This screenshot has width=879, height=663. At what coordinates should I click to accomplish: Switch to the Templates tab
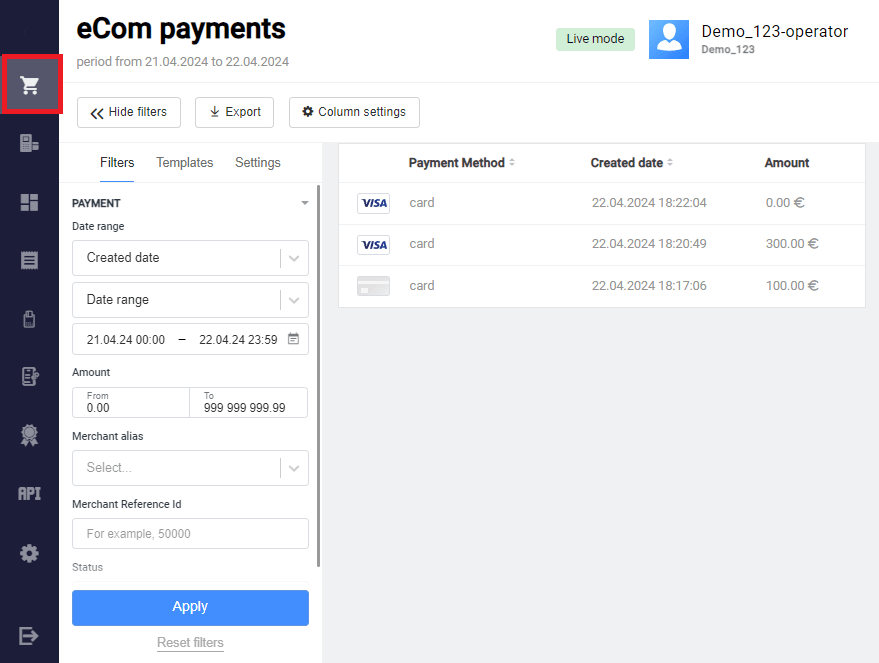[184, 163]
